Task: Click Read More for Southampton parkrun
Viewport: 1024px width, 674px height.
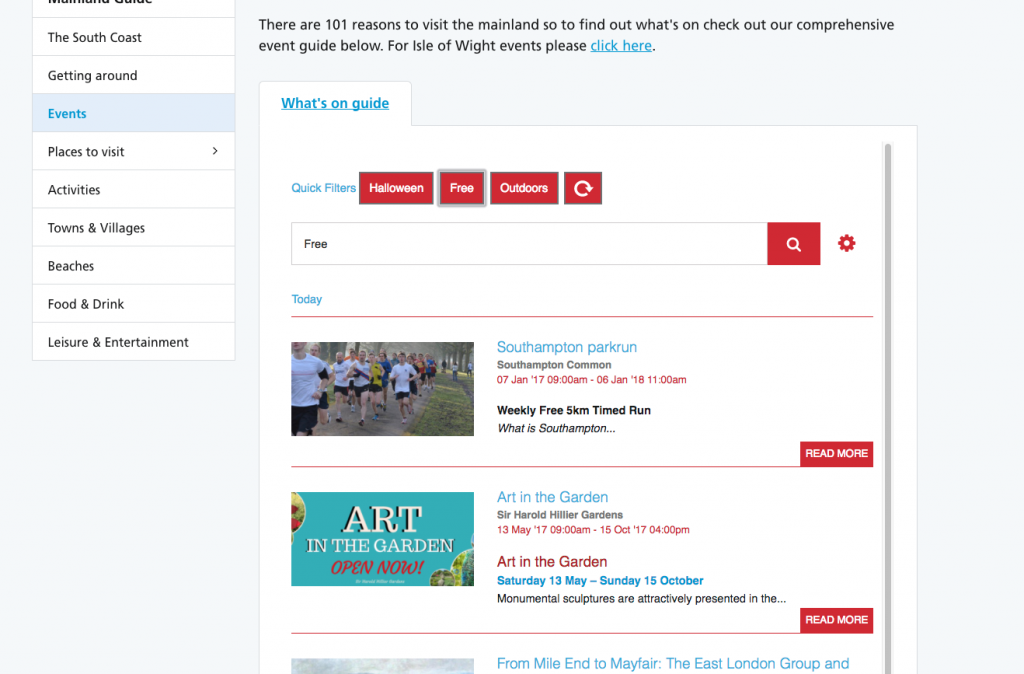Action: tap(836, 454)
